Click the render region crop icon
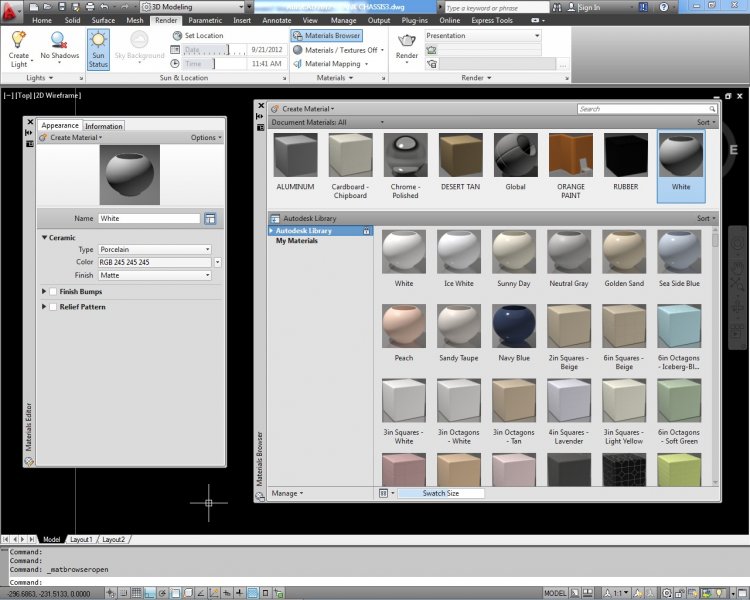This screenshot has height=600, width=750. (x=432, y=50)
